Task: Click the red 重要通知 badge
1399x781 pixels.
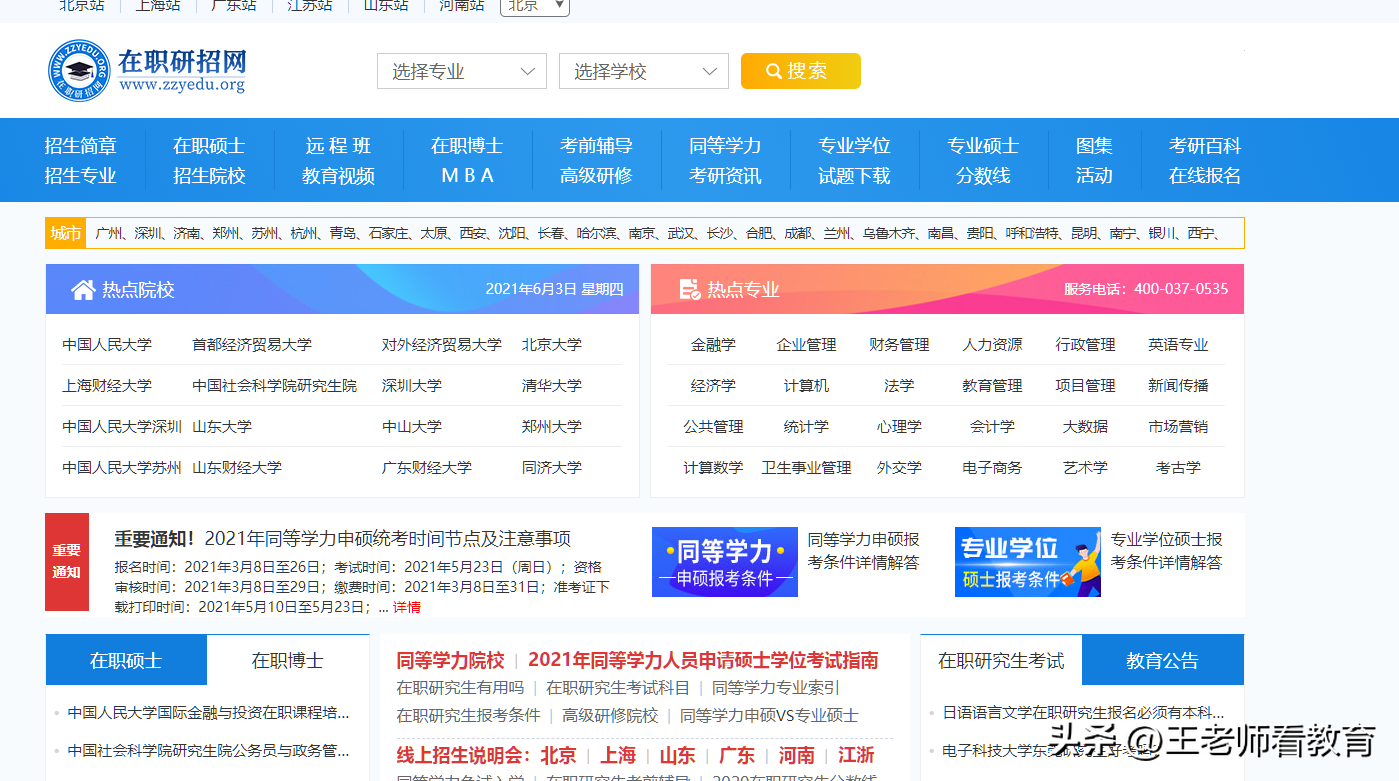Action: 67,561
